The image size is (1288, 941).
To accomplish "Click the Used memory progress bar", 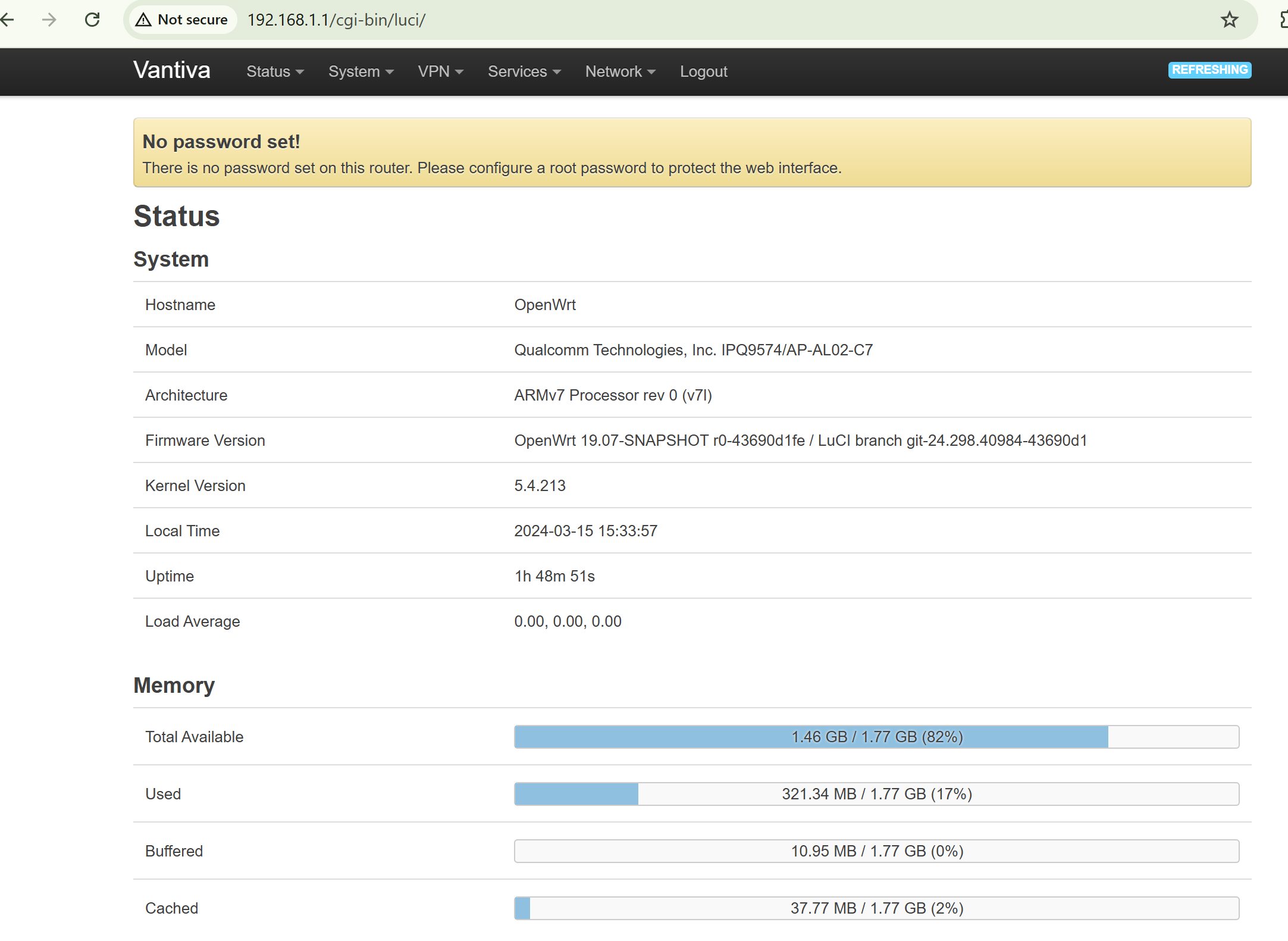I will tap(876, 794).
